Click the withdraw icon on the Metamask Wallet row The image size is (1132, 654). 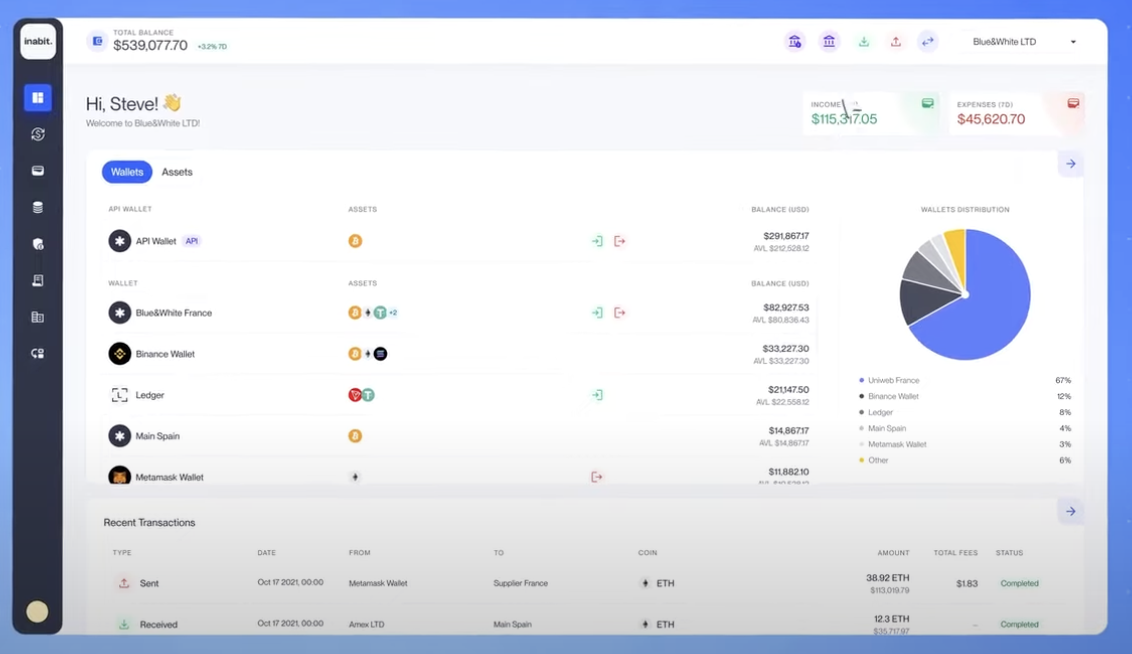(x=597, y=477)
